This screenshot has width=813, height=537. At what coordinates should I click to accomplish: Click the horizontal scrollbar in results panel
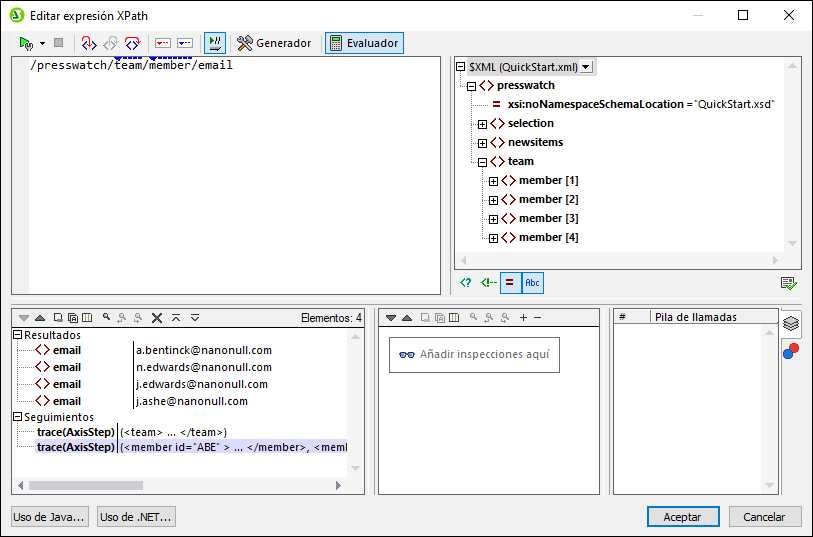(x=100, y=486)
